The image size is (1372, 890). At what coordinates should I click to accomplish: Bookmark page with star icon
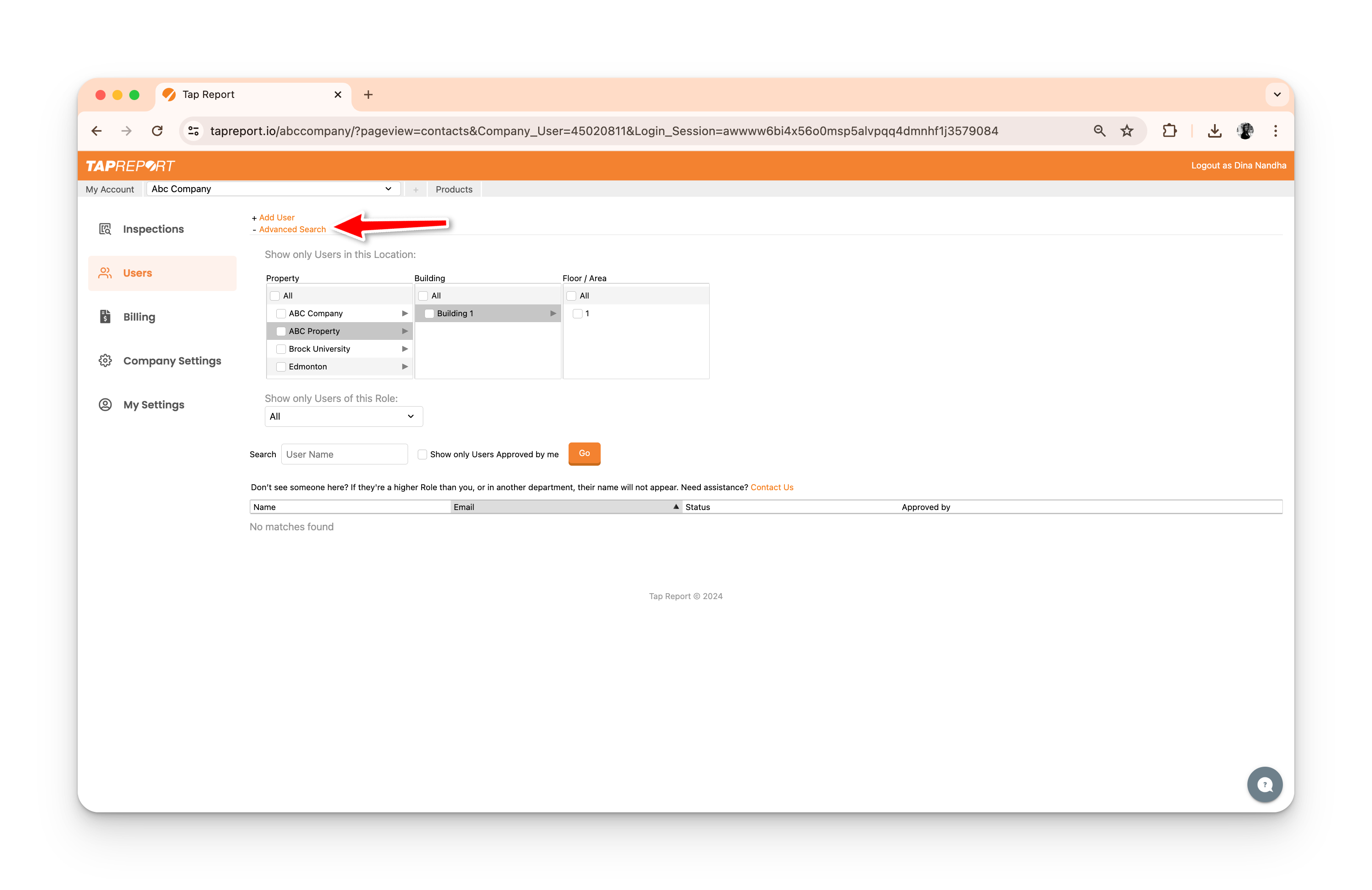coord(1127,131)
